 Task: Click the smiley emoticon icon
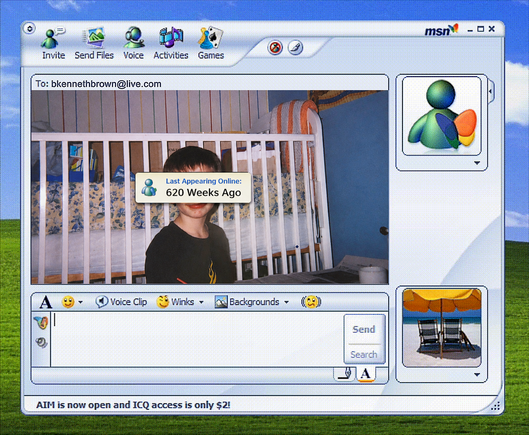[68, 302]
